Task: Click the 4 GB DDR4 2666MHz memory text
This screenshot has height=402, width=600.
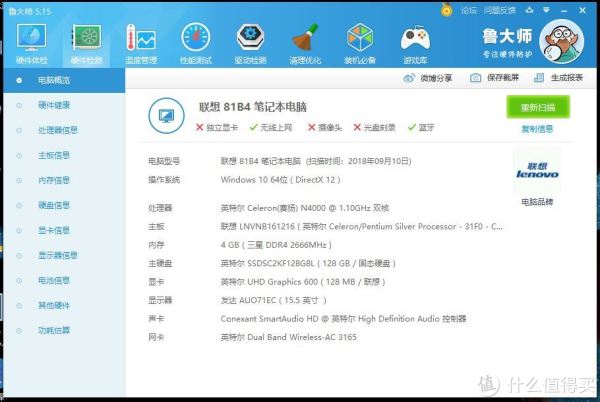Action: [x=276, y=245]
